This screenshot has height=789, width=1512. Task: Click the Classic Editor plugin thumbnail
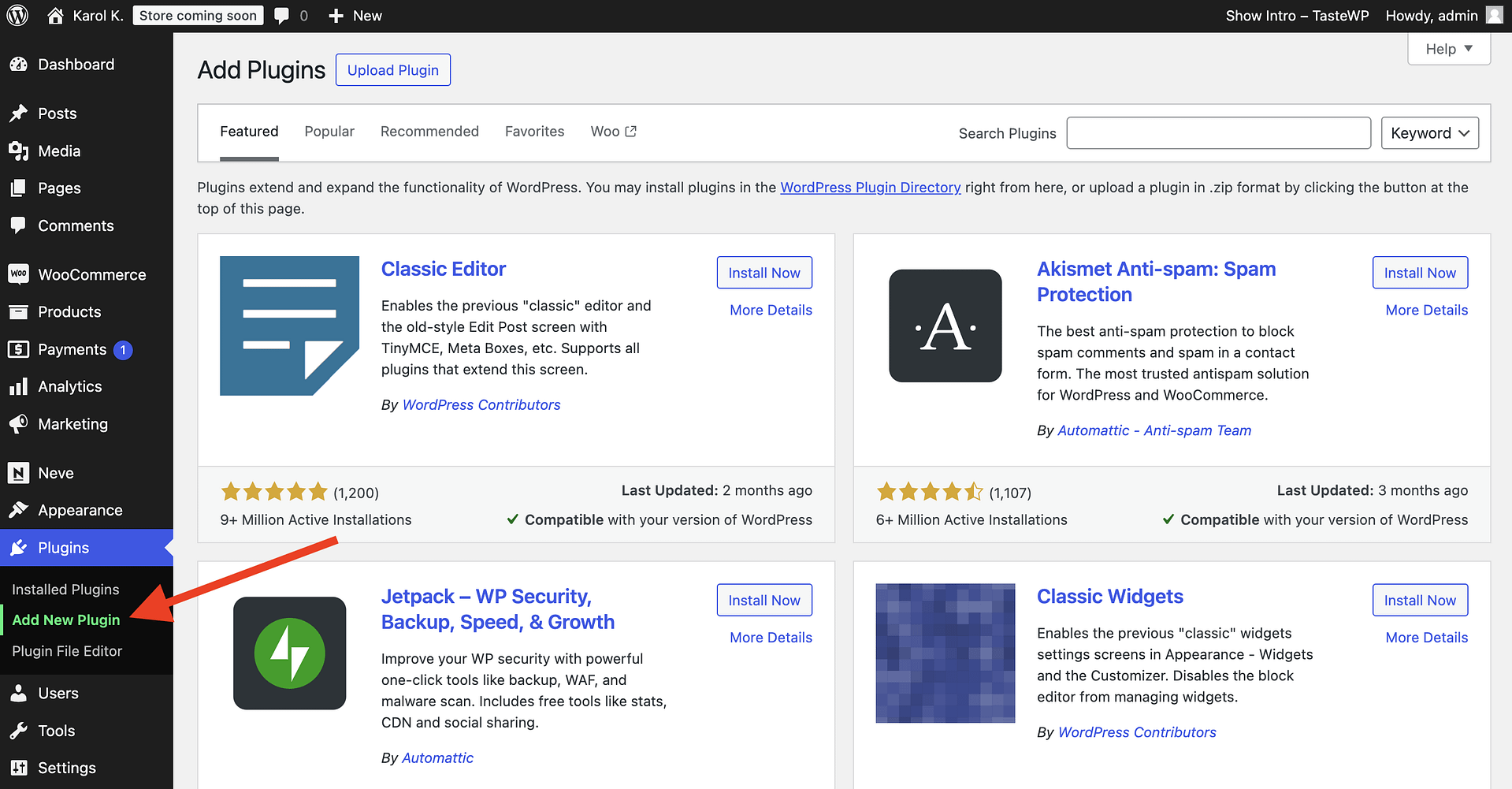coord(289,326)
